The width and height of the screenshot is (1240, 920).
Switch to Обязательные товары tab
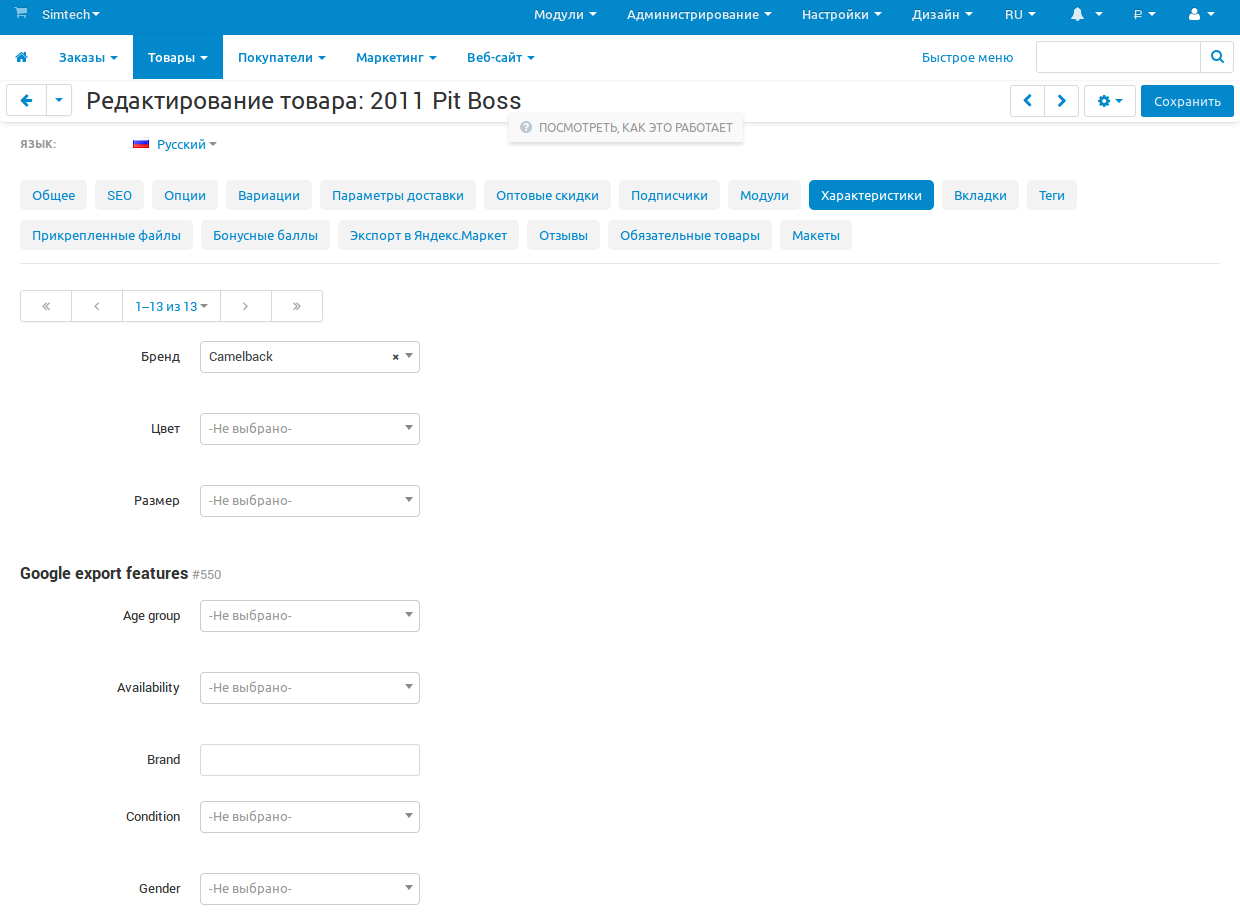tap(690, 236)
